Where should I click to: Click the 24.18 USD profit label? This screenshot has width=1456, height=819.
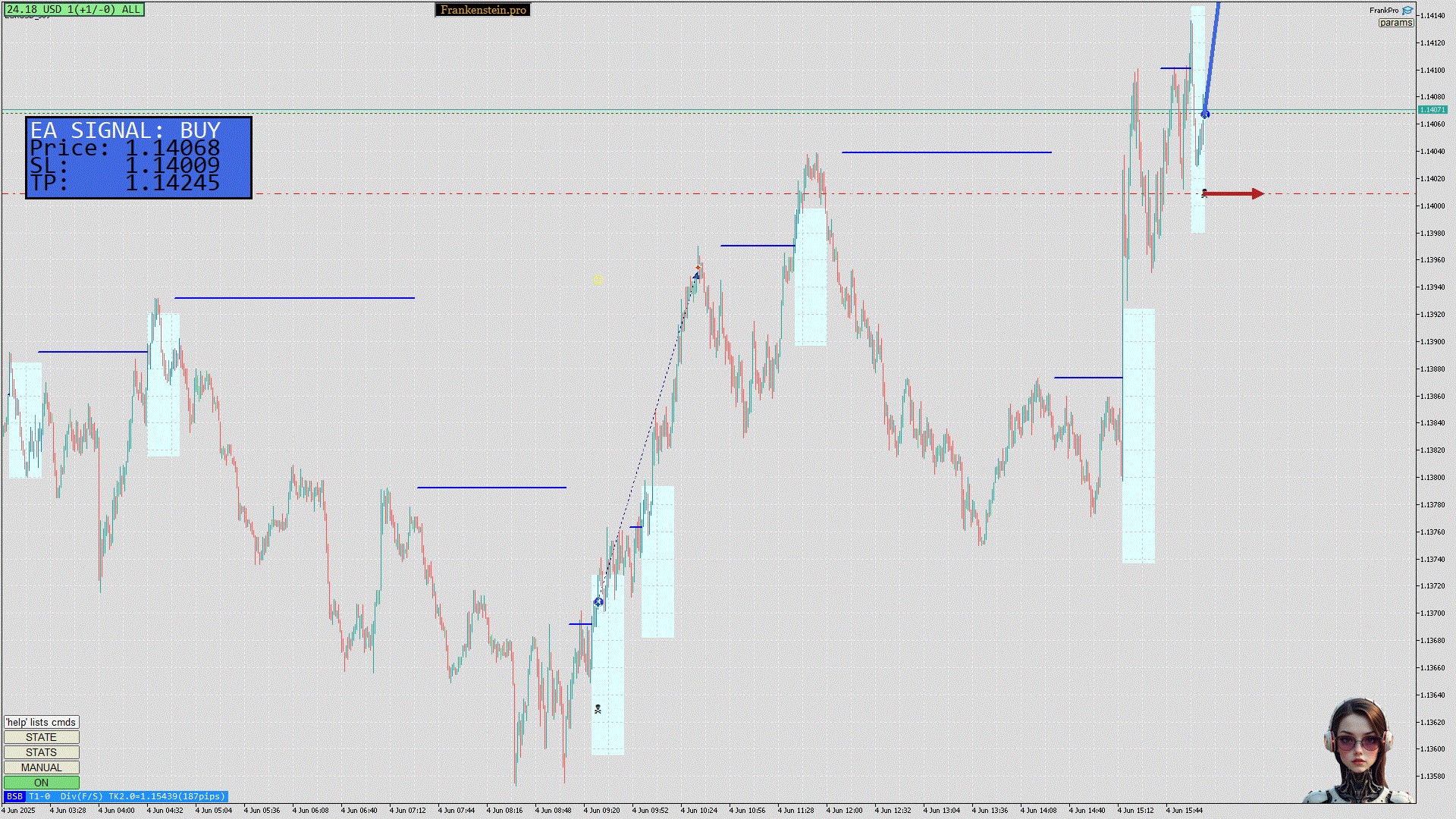[74, 9]
